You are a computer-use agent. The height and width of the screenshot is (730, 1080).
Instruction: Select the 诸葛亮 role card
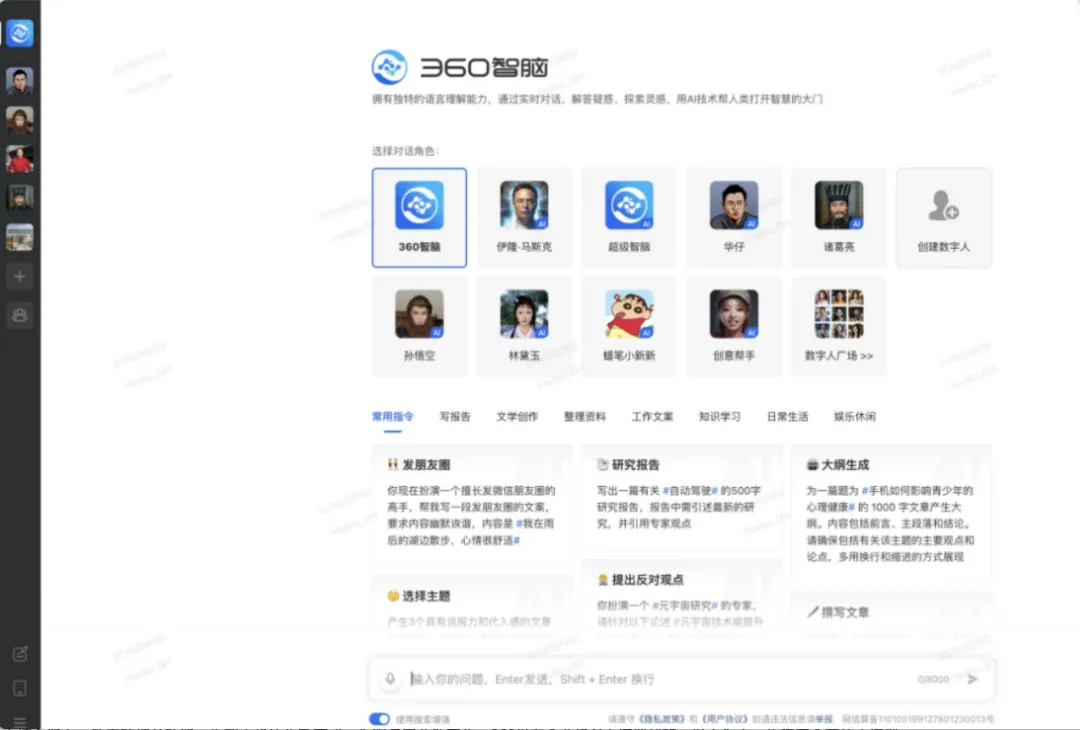pyautogui.click(x=838, y=218)
